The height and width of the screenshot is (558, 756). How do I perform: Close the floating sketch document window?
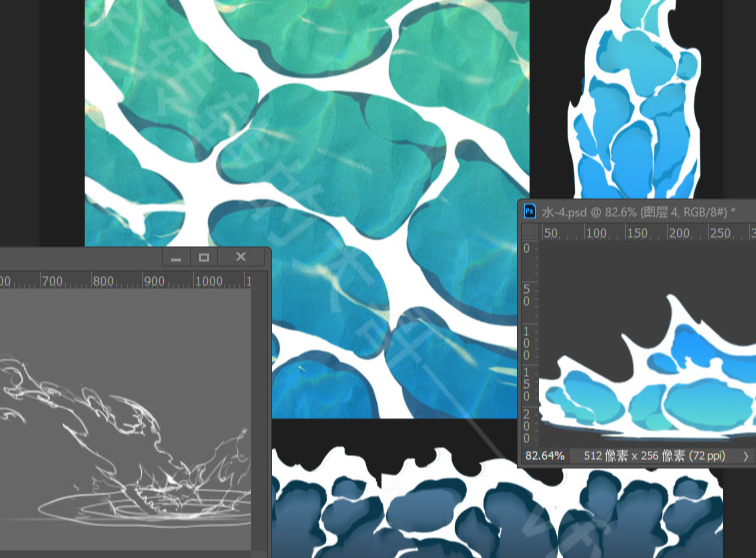(x=241, y=258)
